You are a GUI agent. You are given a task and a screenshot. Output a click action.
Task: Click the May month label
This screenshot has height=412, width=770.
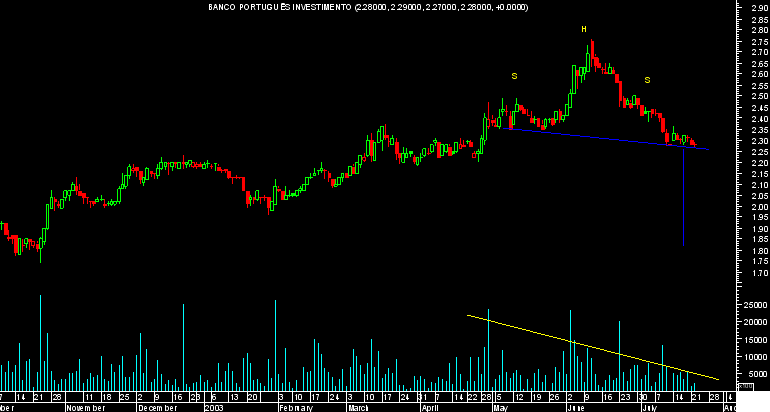(x=500, y=408)
